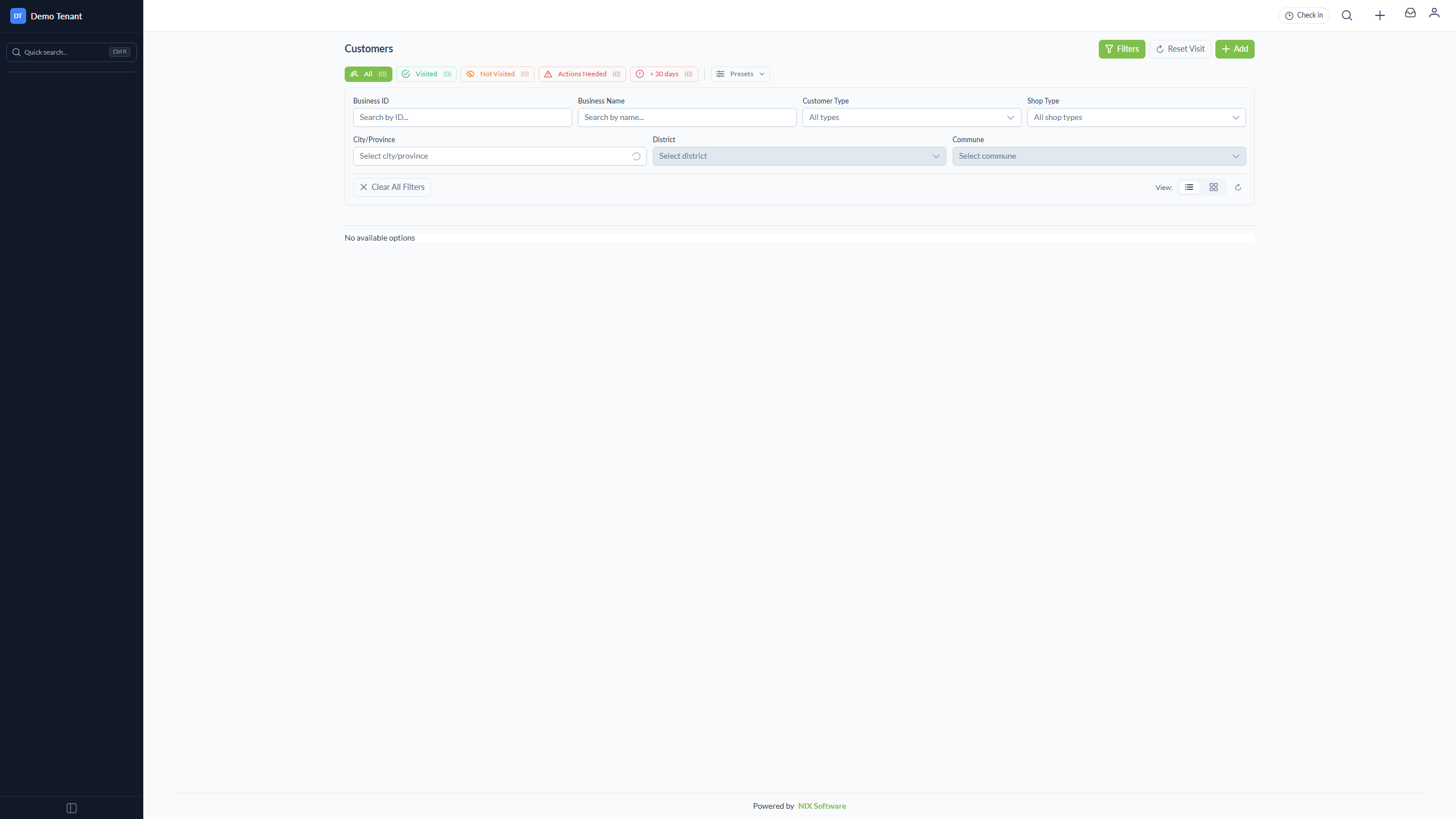Viewport: 1456px width, 819px height.
Task: Open the Customer Type dropdown
Action: (x=912, y=117)
